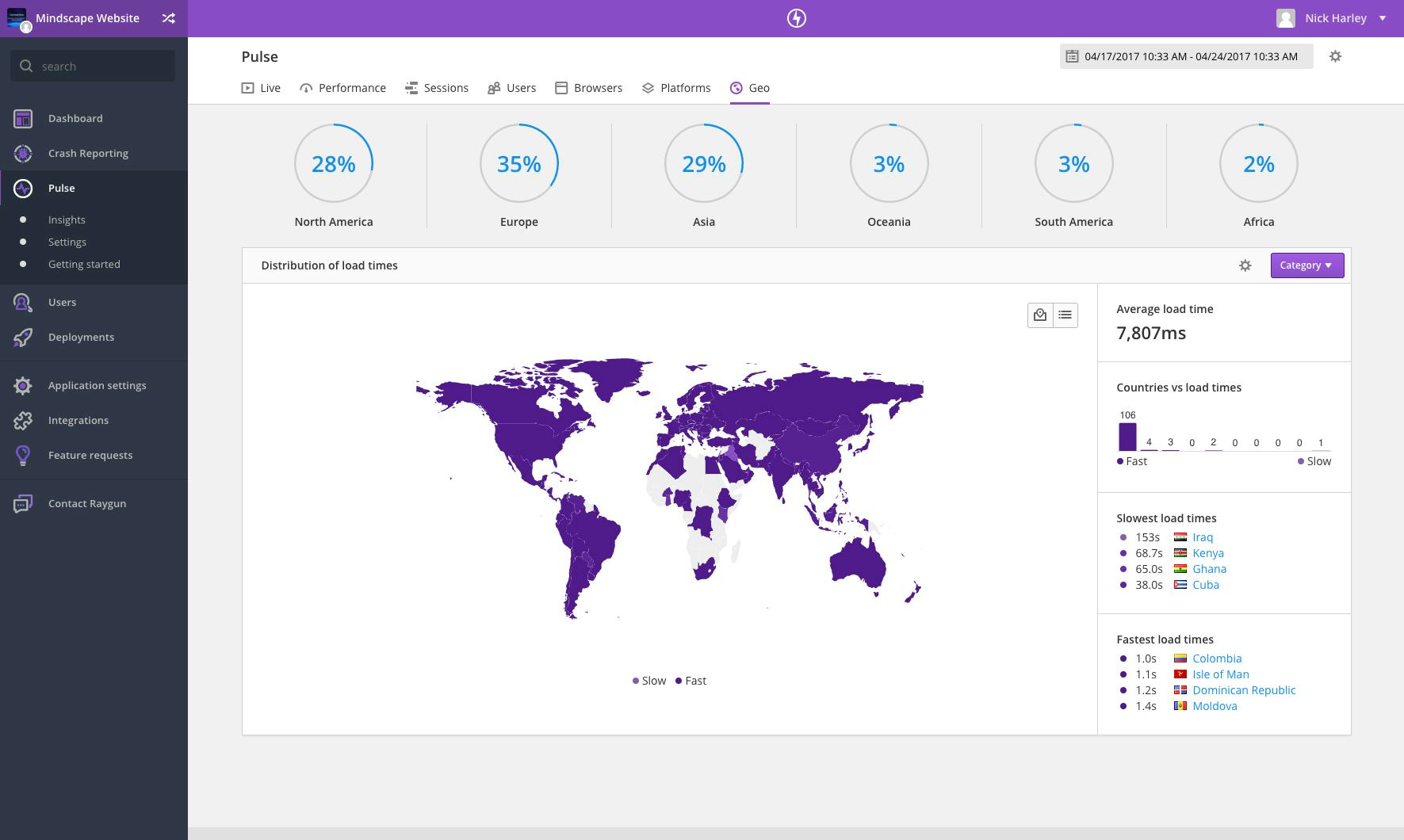This screenshot has width=1404, height=840.
Task: Switch to the Browsers tab
Action: pos(588,88)
